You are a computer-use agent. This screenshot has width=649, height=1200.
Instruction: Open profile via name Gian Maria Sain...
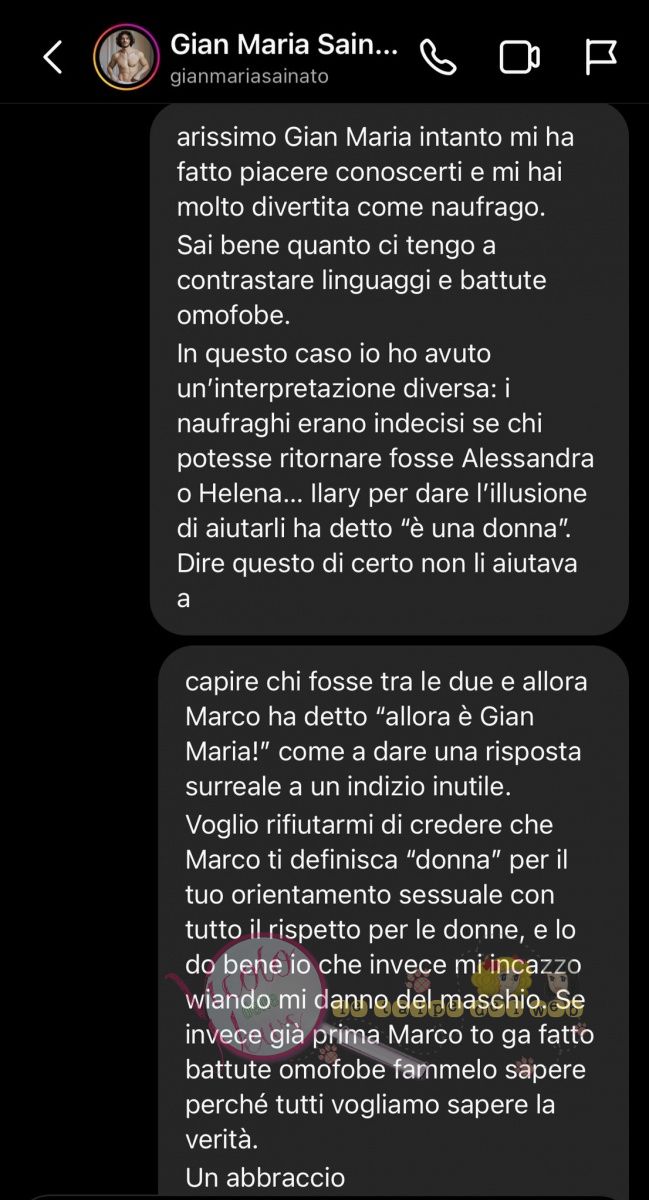point(286,45)
